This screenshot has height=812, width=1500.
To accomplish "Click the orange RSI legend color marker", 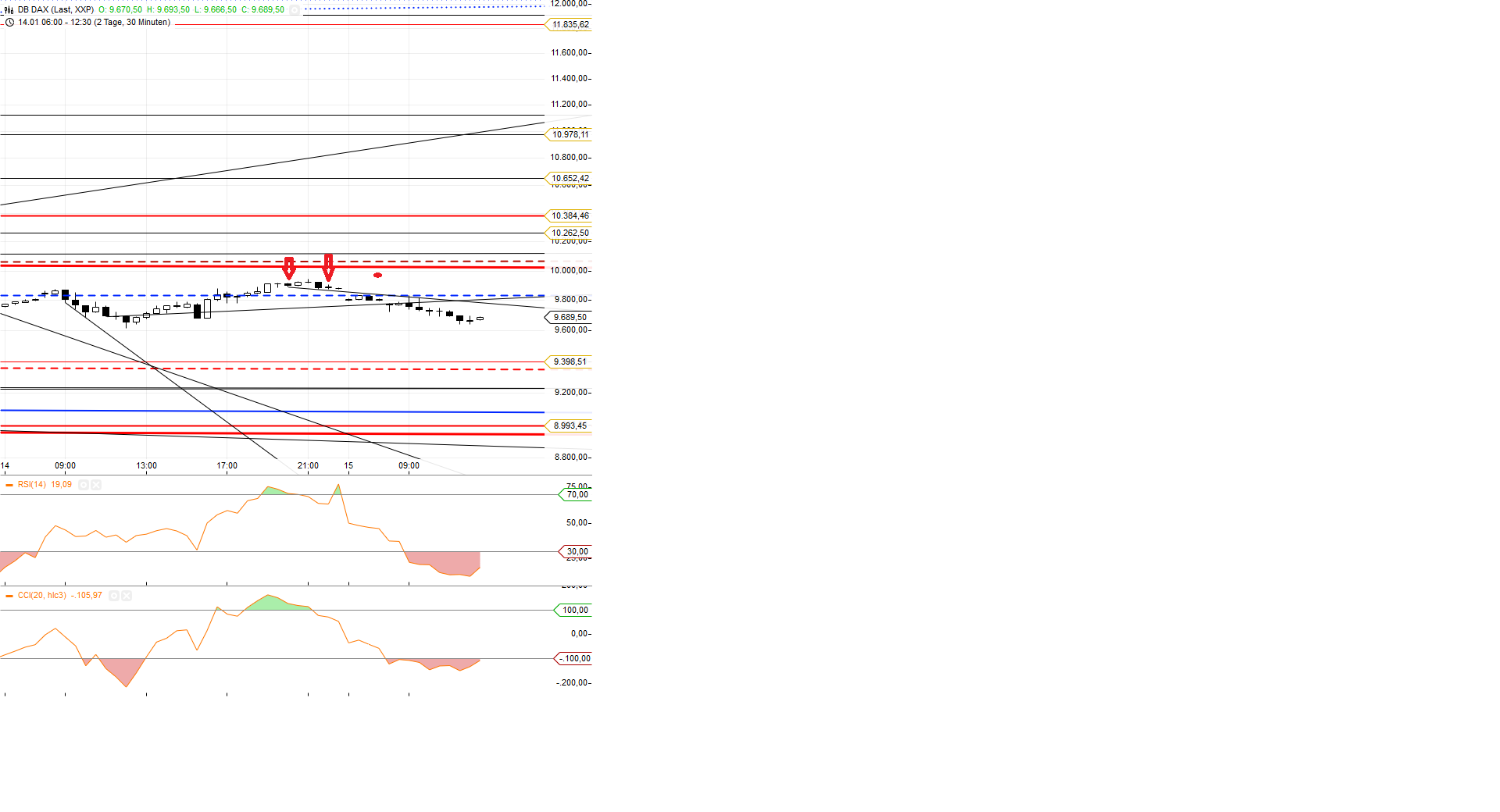I will click(x=9, y=485).
